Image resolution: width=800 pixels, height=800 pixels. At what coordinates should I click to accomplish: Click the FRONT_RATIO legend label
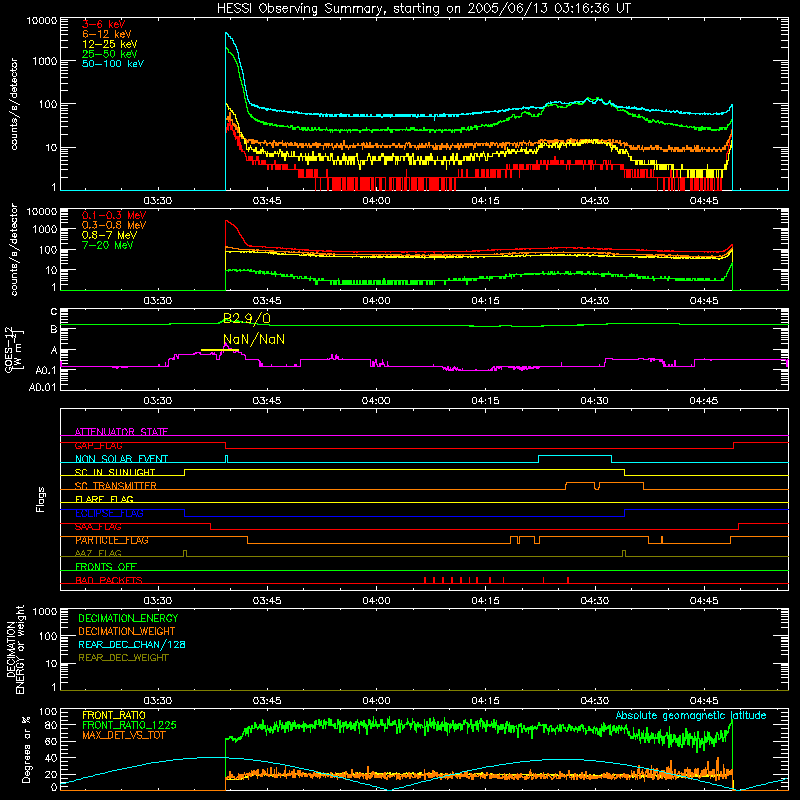click(114, 715)
